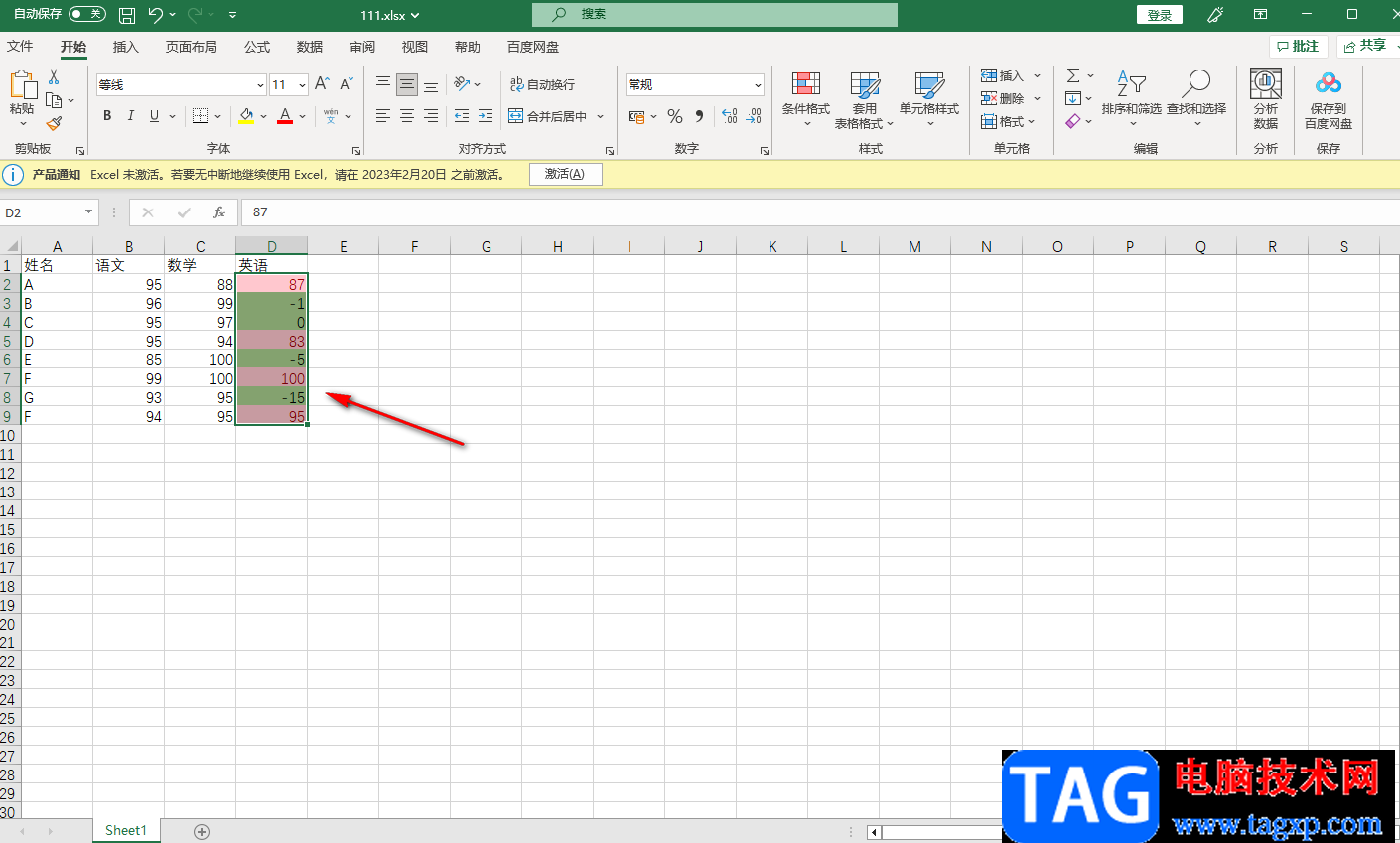1400x843 pixels.
Task: Add a new sheet with the plus button
Action: tap(202, 831)
